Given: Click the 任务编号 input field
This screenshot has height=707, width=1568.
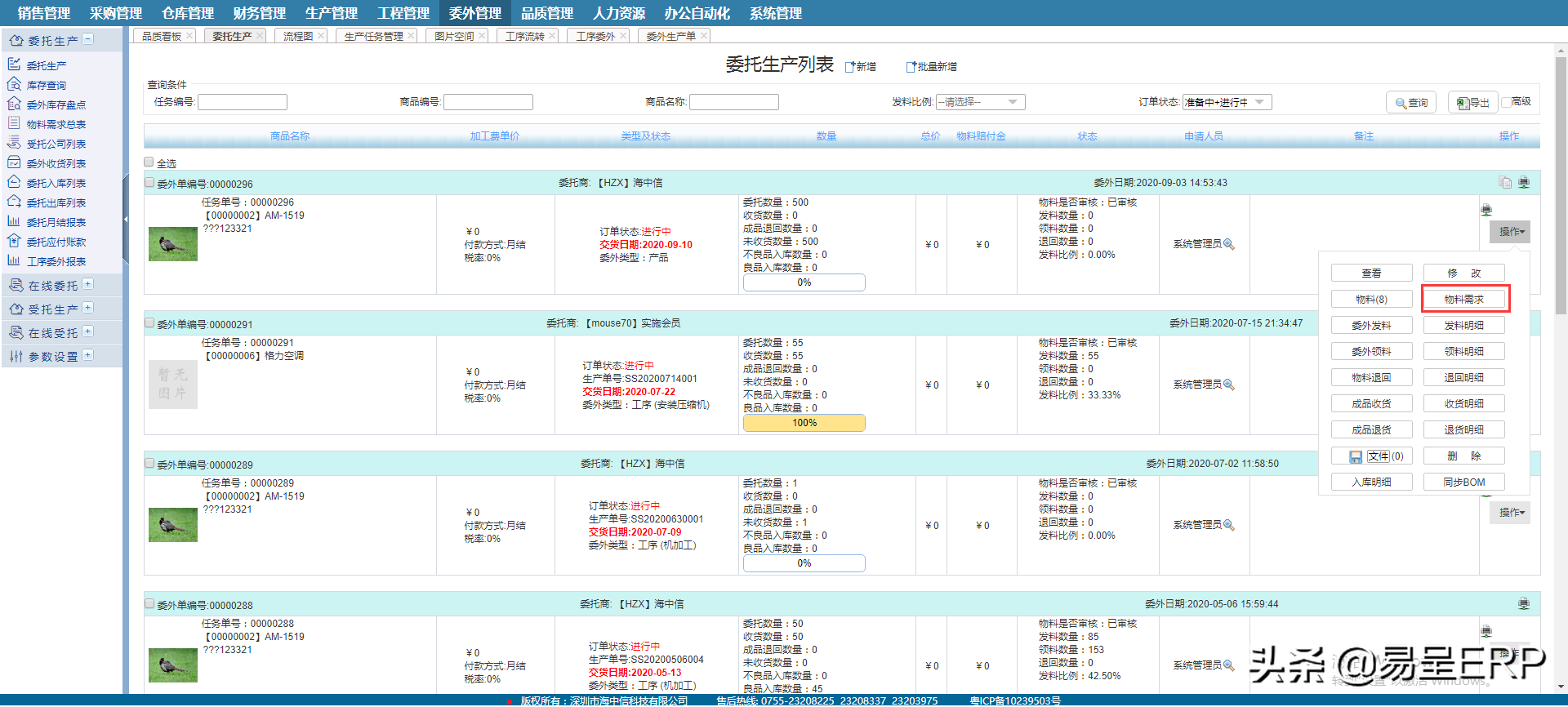Looking at the screenshot, I should [x=243, y=102].
